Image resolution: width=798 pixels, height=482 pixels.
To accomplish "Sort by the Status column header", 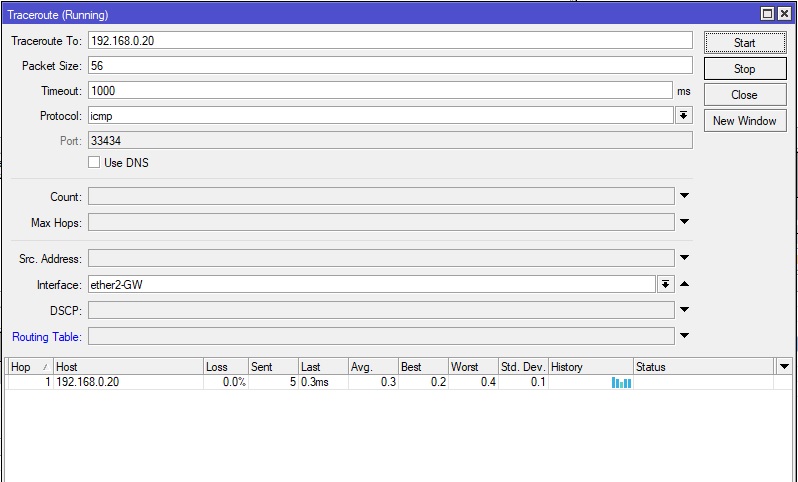I will point(704,366).
